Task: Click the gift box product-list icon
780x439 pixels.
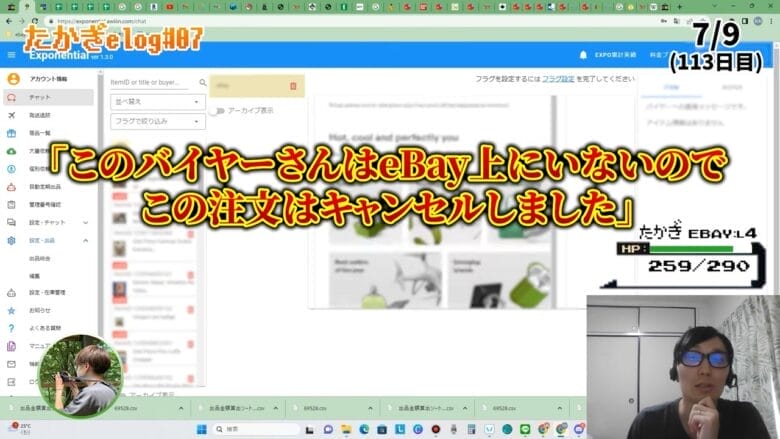Action: coord(11,133)
